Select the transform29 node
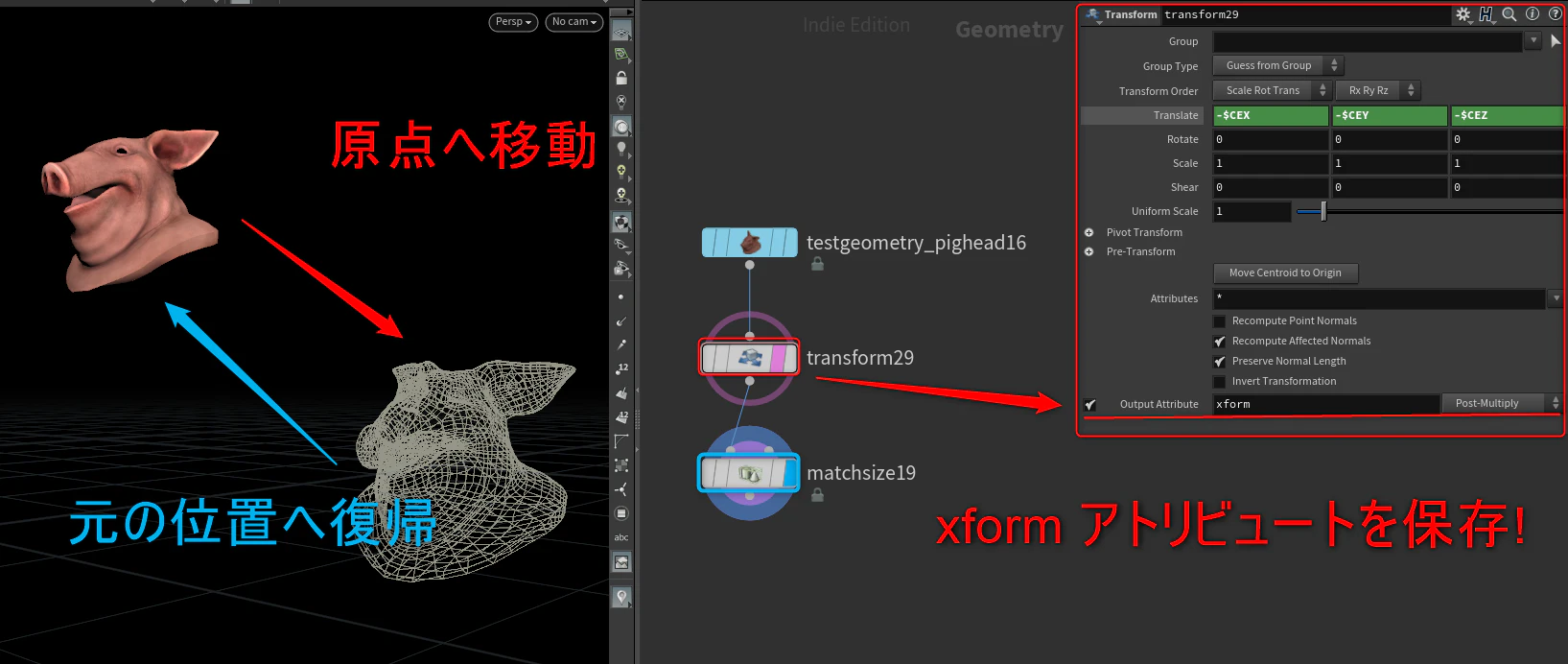Viewport: 1568px width, 664px height. click(x=749, y=358)
